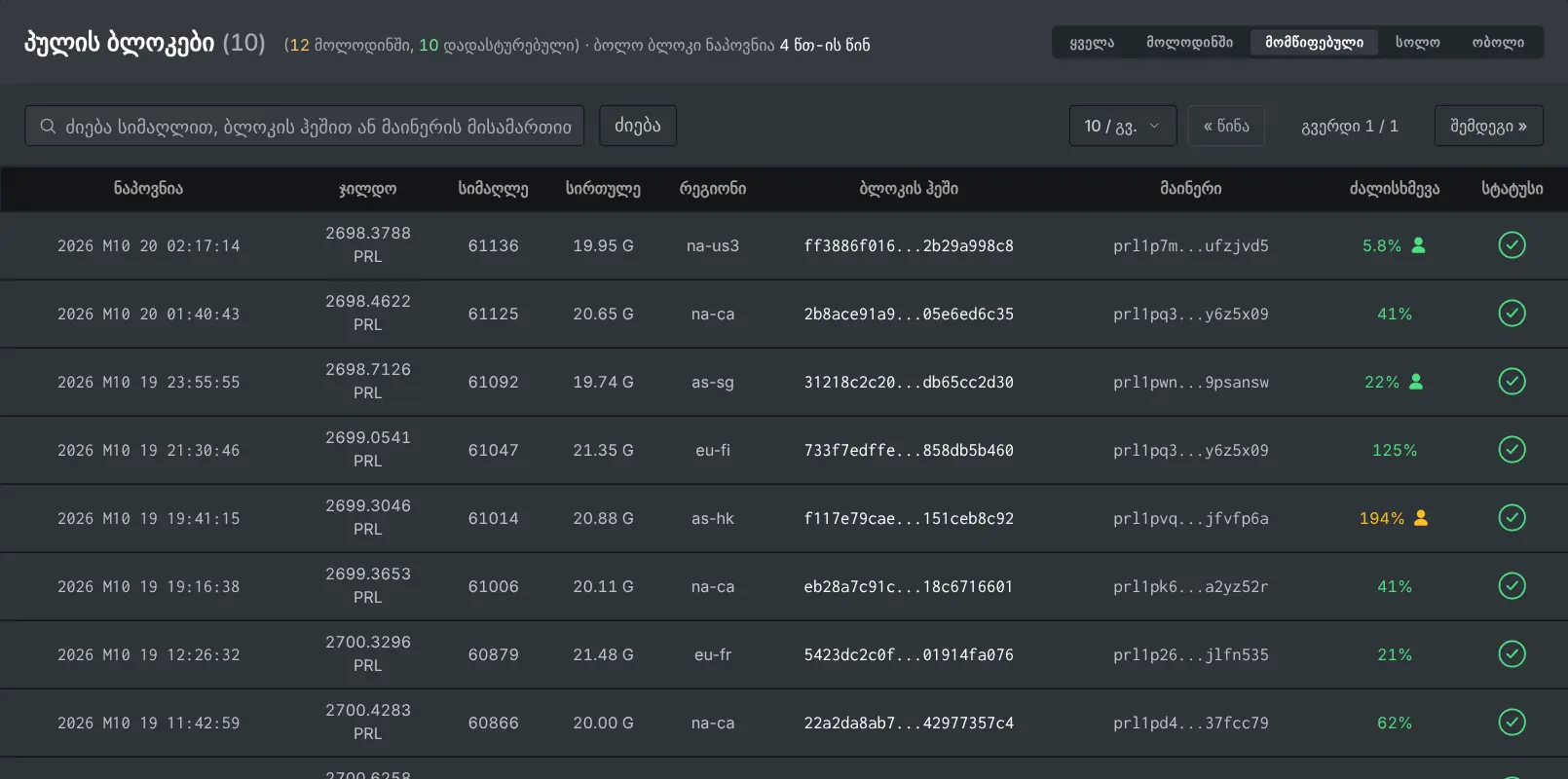Viewport: 1568px width, 779px height.
Task: Click the confirmed status icon for block 61136
Action: tap(1512, 245)
